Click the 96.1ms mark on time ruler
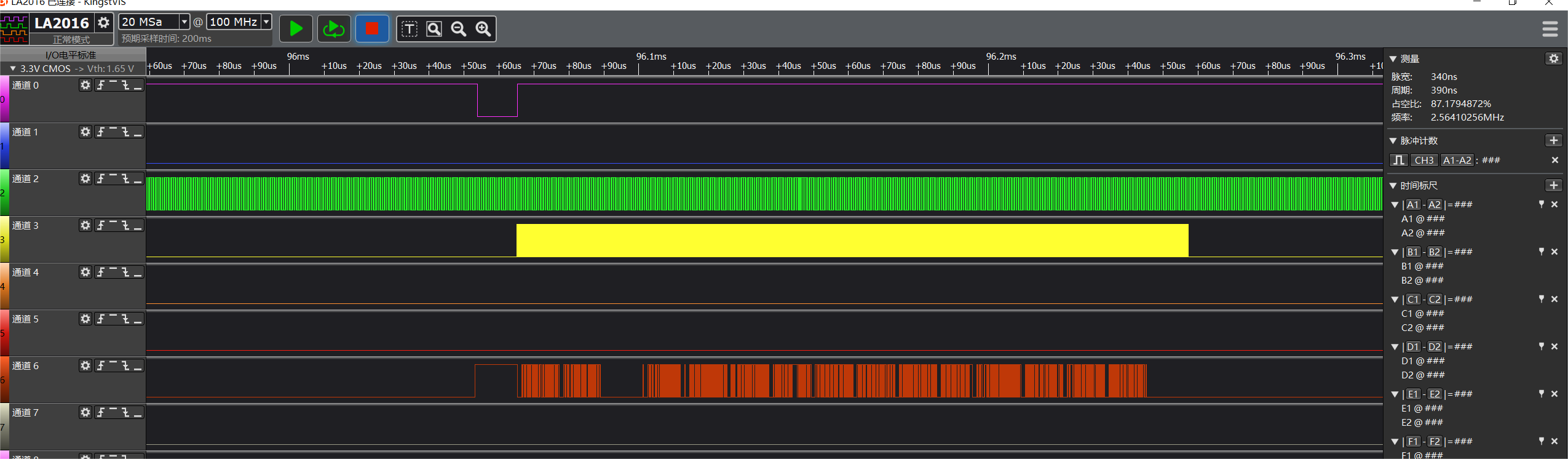 (651, 56)
